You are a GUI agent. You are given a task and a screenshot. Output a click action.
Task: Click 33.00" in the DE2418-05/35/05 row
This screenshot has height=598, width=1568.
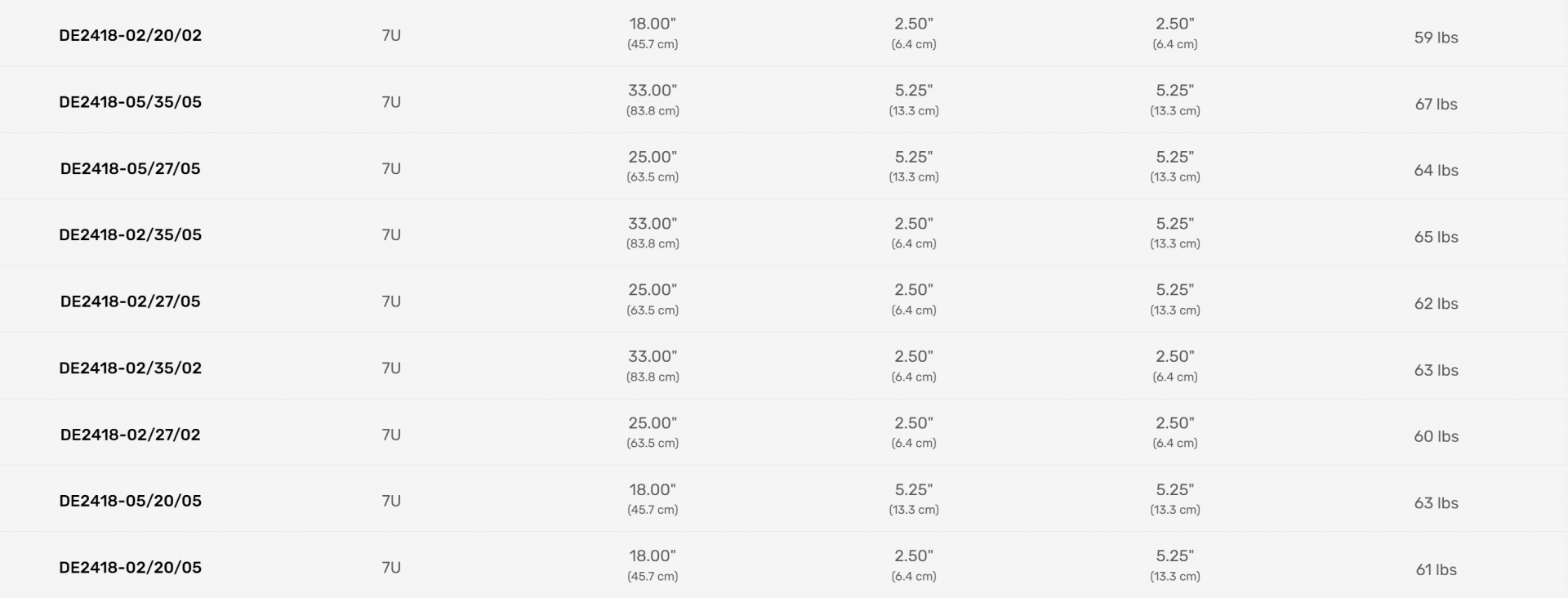[653, 91]
